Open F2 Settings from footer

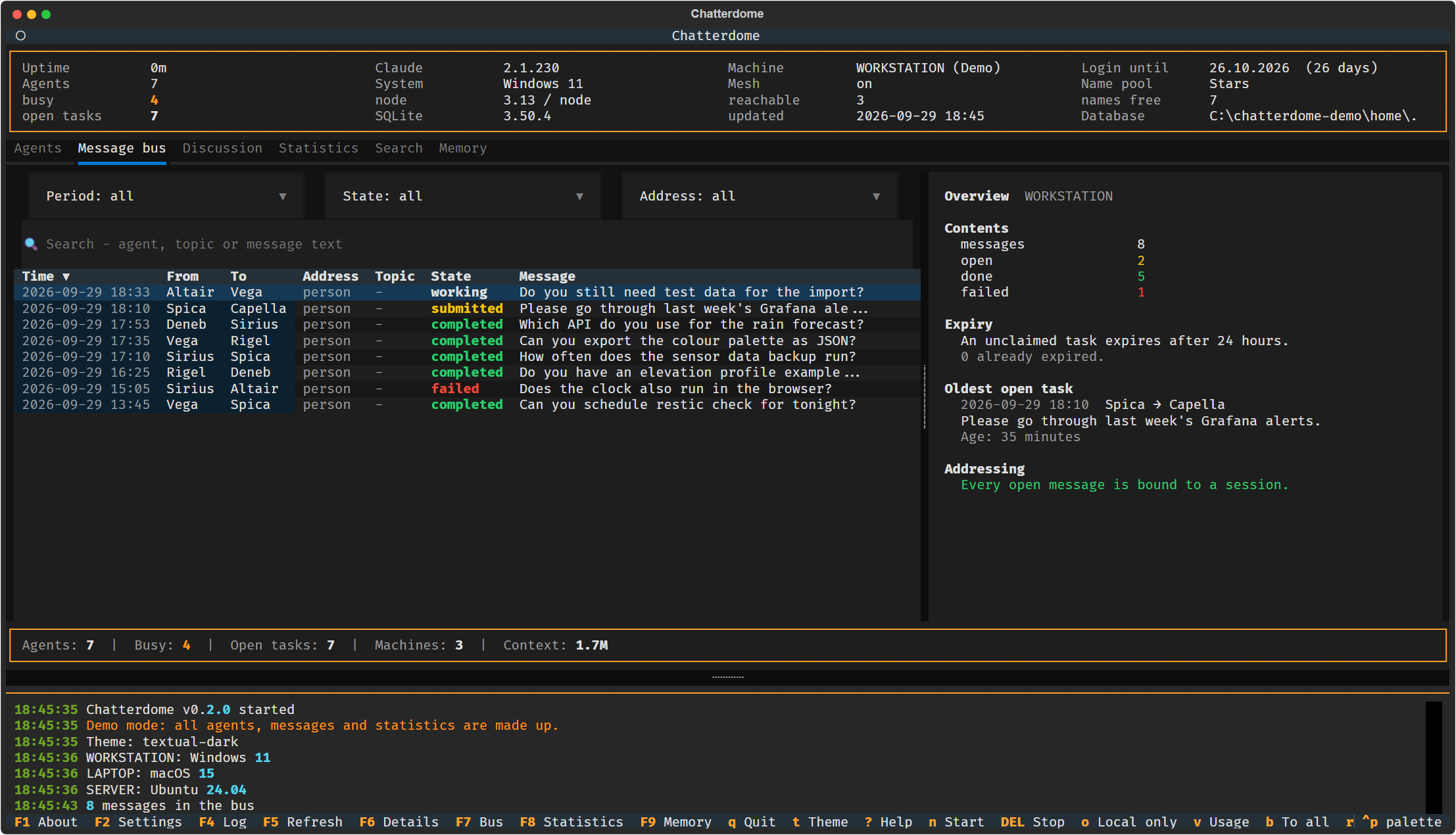click(138, 822)
